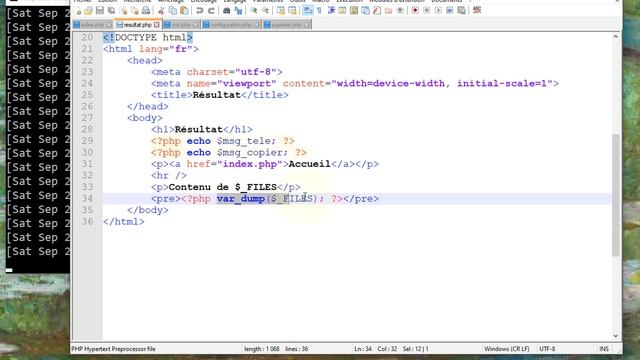Click line number 36 in margin
The height and width of the screenshot is (360, 640).
[x=87, y=222]
